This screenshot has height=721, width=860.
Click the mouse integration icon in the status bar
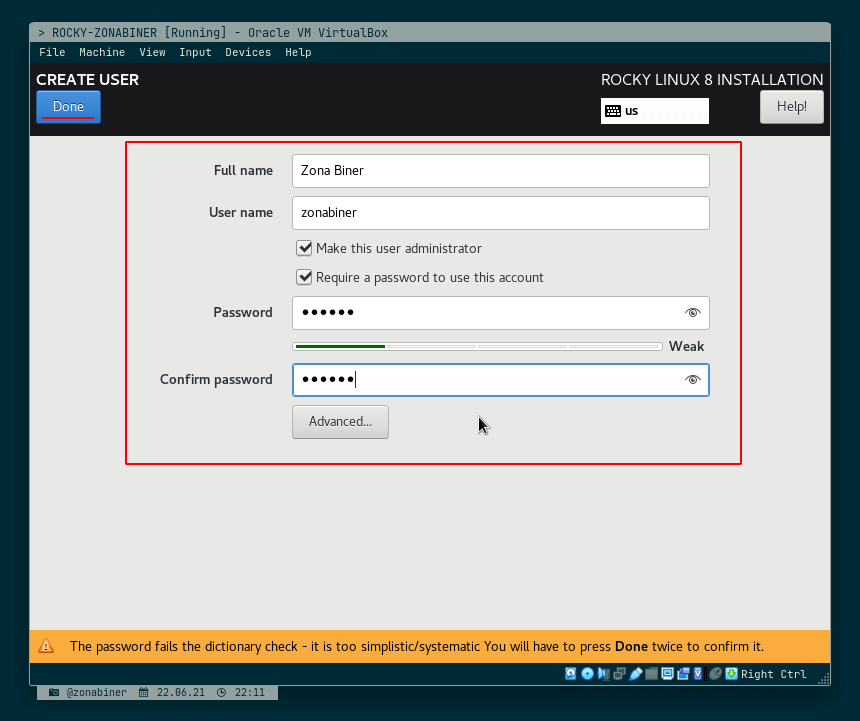[x=713, y=674]
